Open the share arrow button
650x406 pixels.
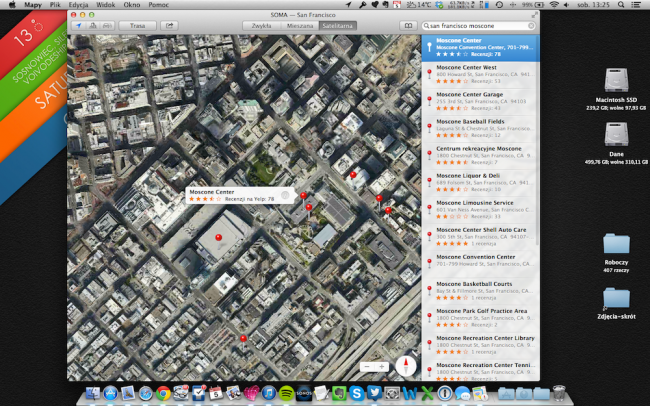[x=169, y=26]
